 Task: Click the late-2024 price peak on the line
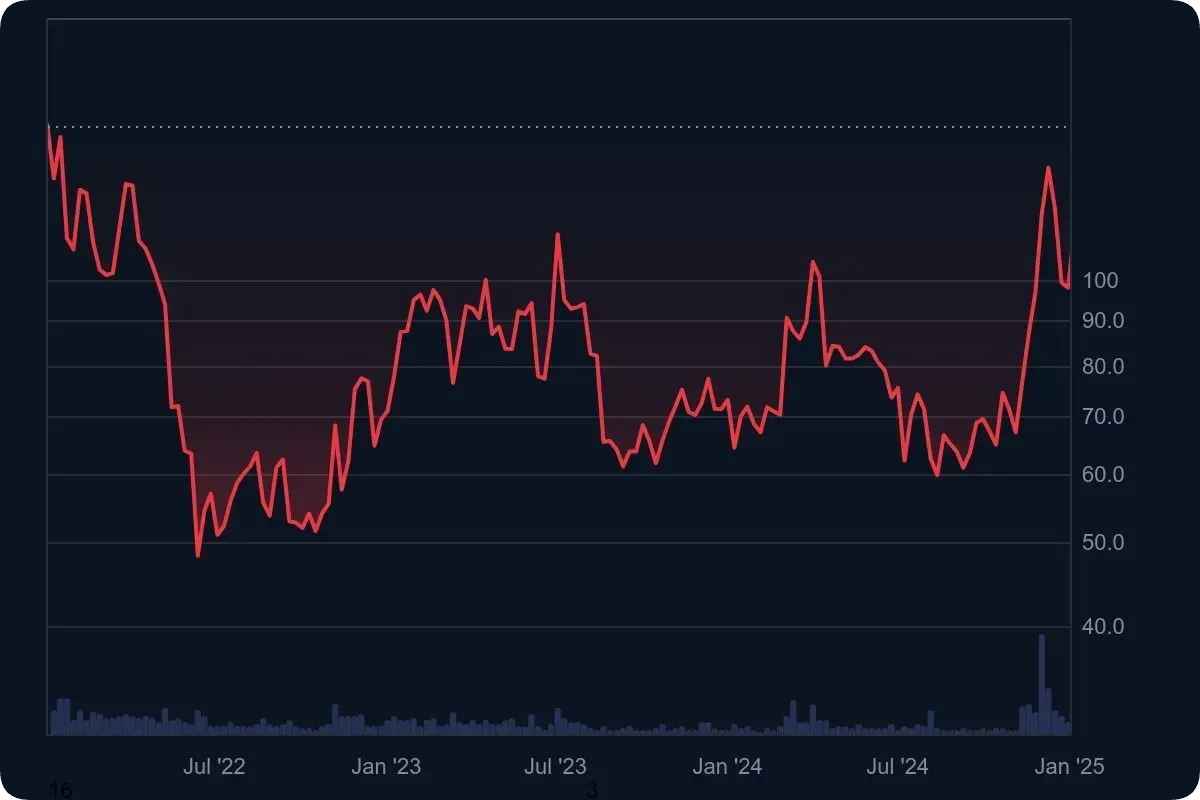click(1048, 168)
